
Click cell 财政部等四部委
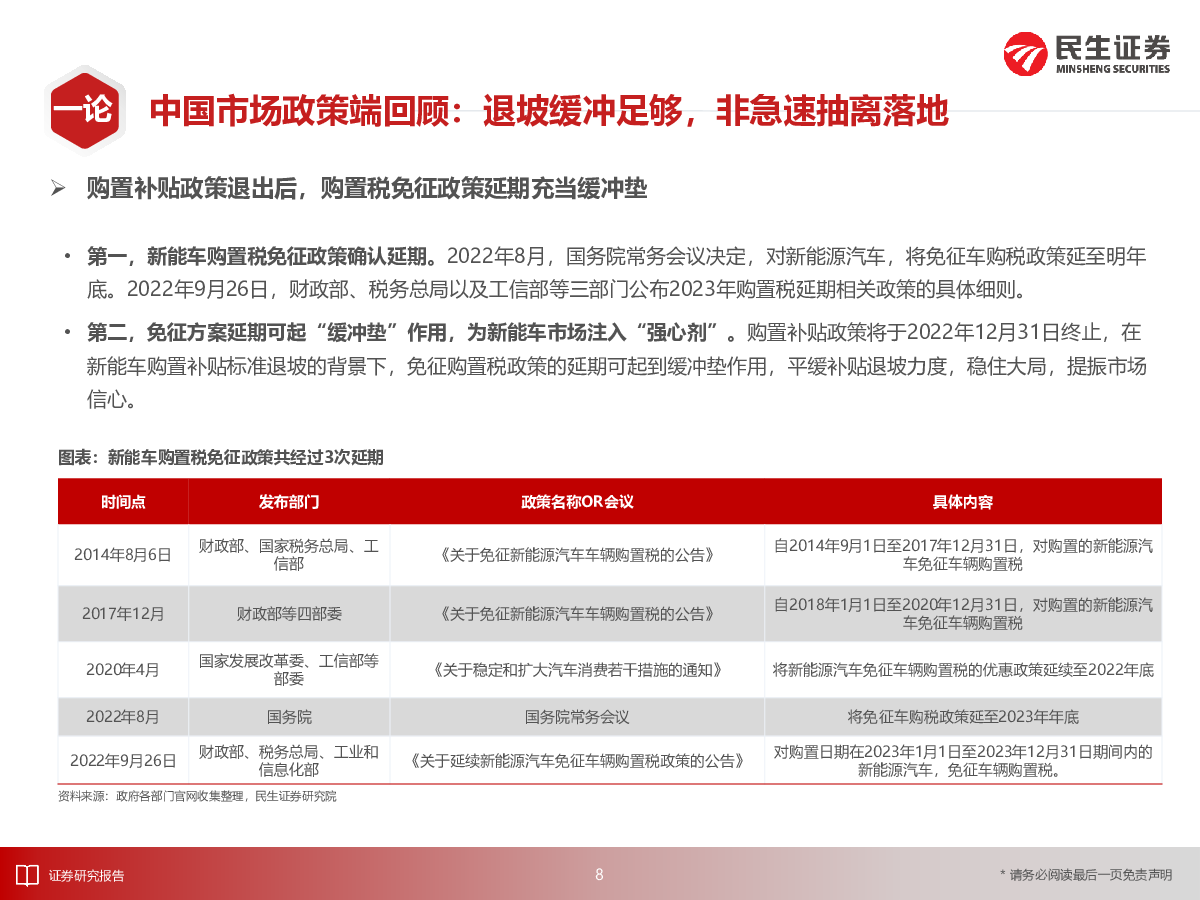[289, 613]
